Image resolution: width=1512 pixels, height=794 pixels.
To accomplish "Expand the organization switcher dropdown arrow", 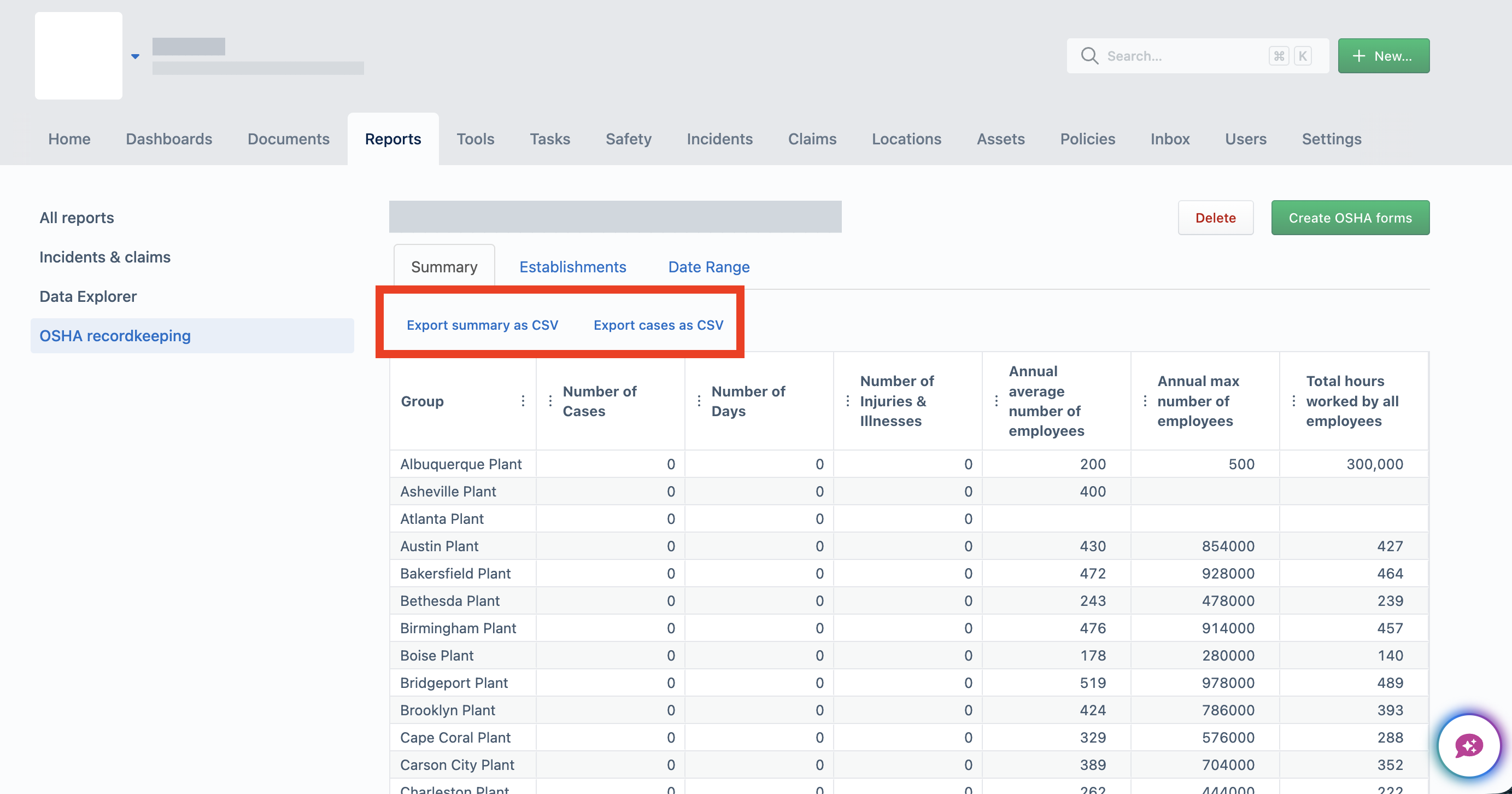I will point(135,56).
